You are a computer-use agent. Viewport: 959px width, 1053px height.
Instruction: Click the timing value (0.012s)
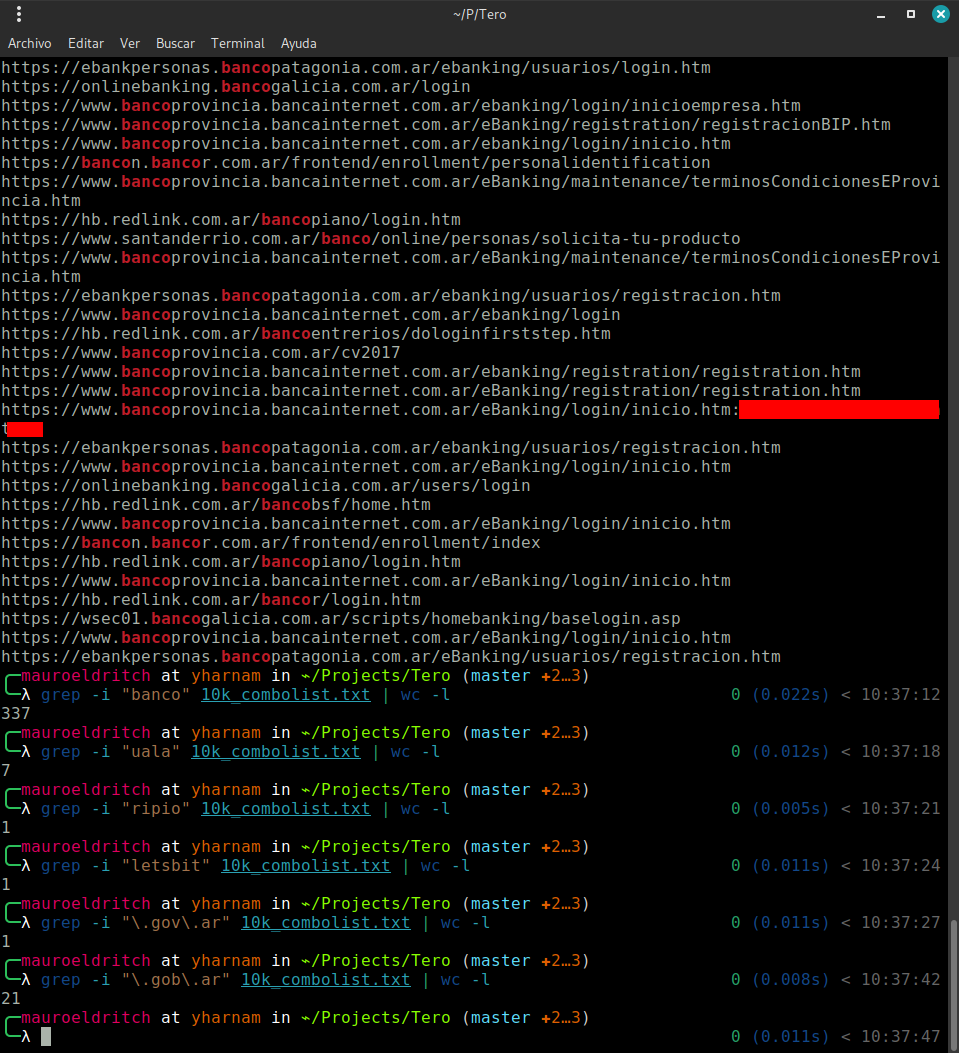(790, 751)
